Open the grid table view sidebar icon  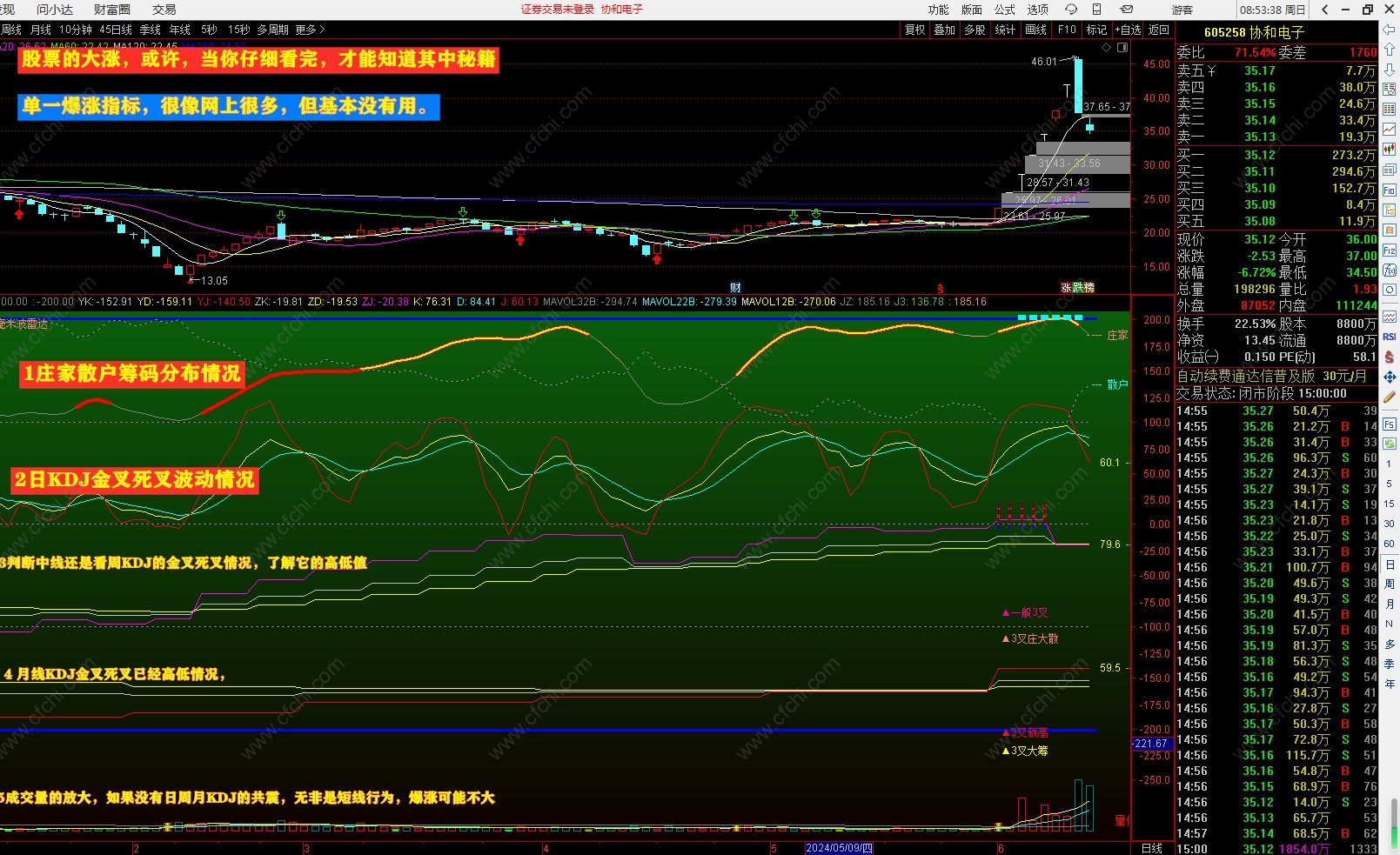pos(1390,110)
